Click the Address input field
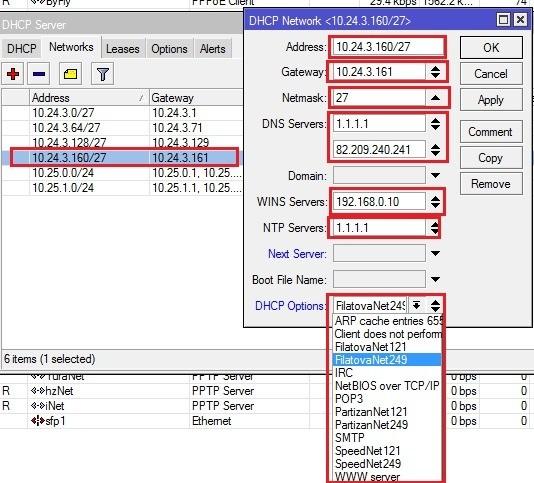 (388, 47)
